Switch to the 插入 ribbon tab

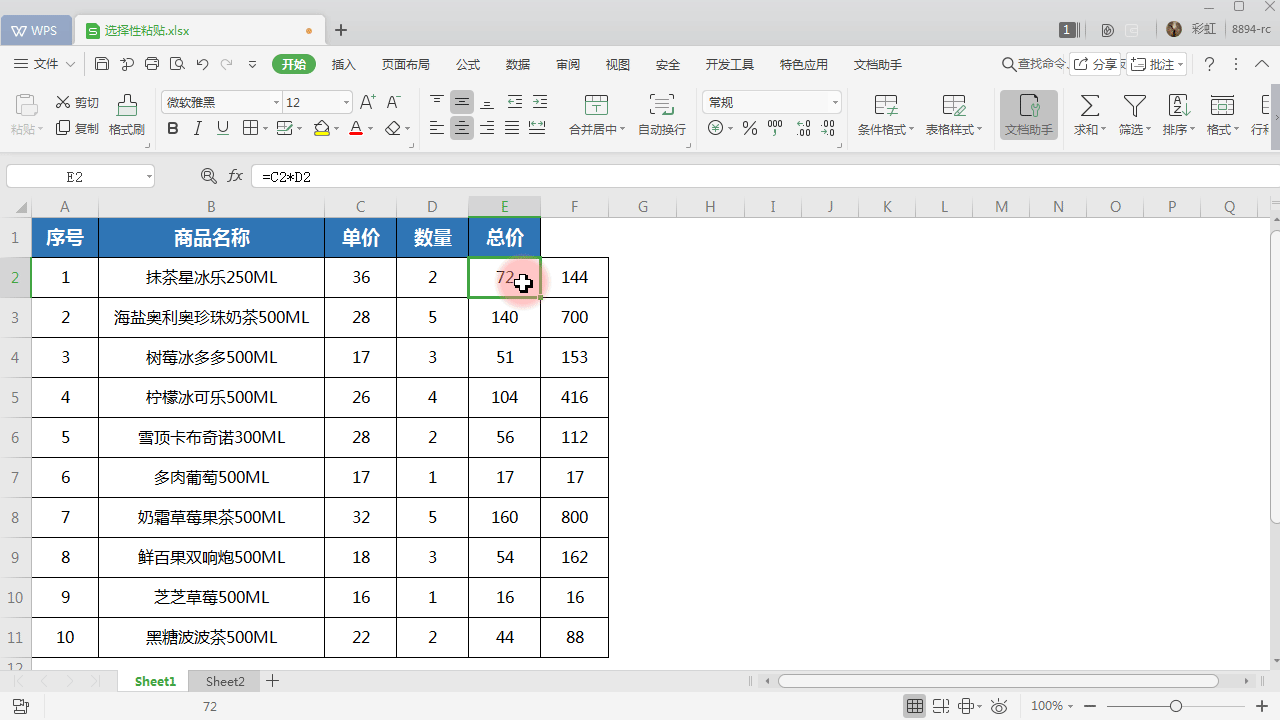tap(344, 64)
